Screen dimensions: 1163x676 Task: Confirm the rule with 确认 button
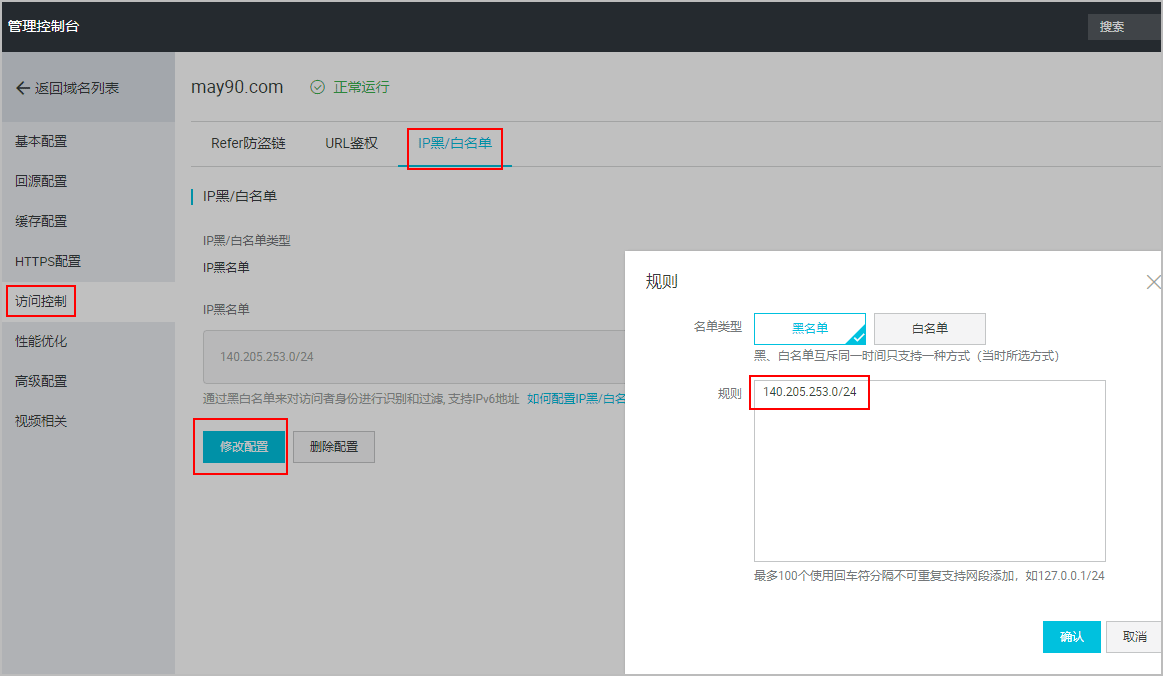1071,637
